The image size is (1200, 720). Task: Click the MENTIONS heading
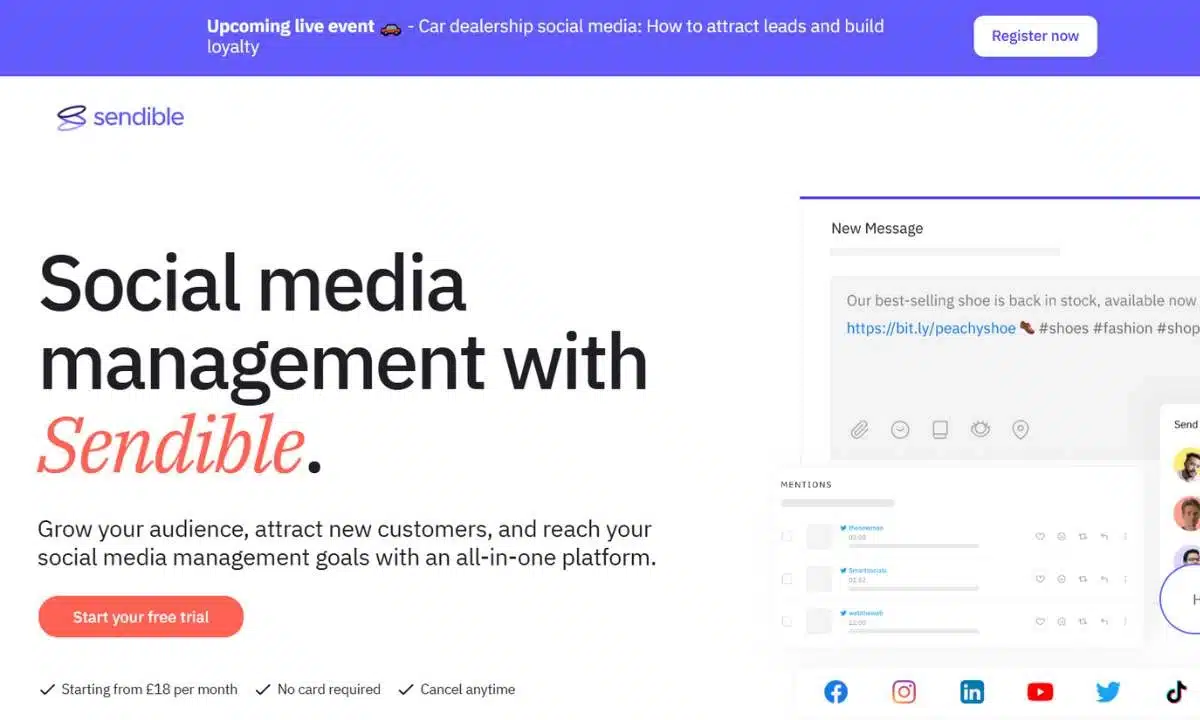point(806,485)
